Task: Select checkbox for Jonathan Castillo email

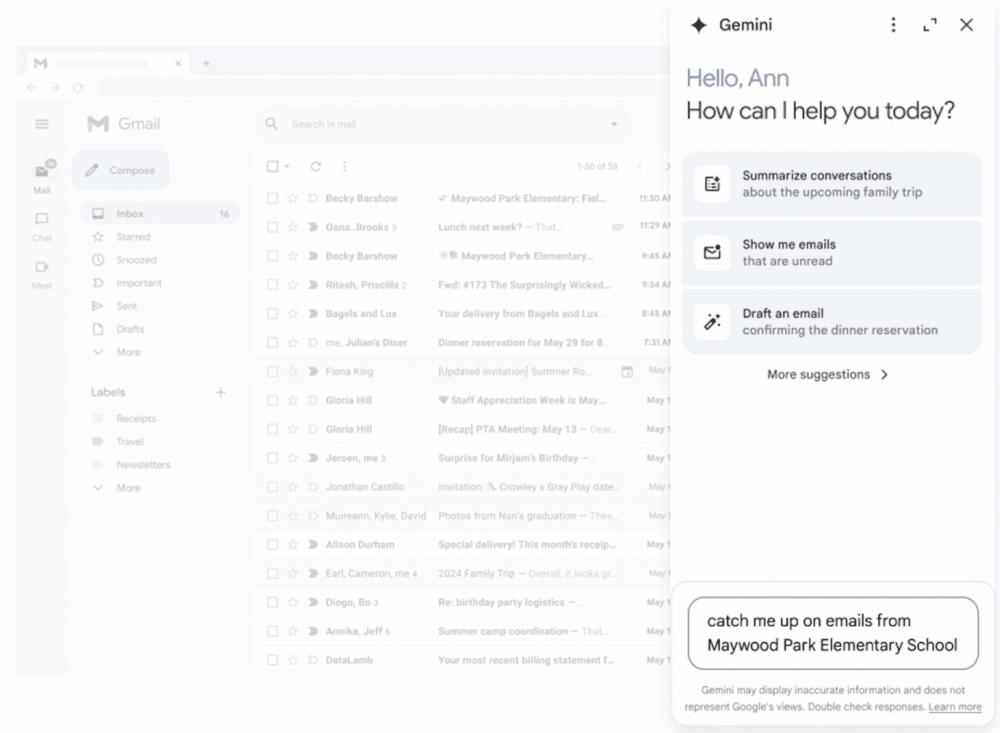Action: 272,487
